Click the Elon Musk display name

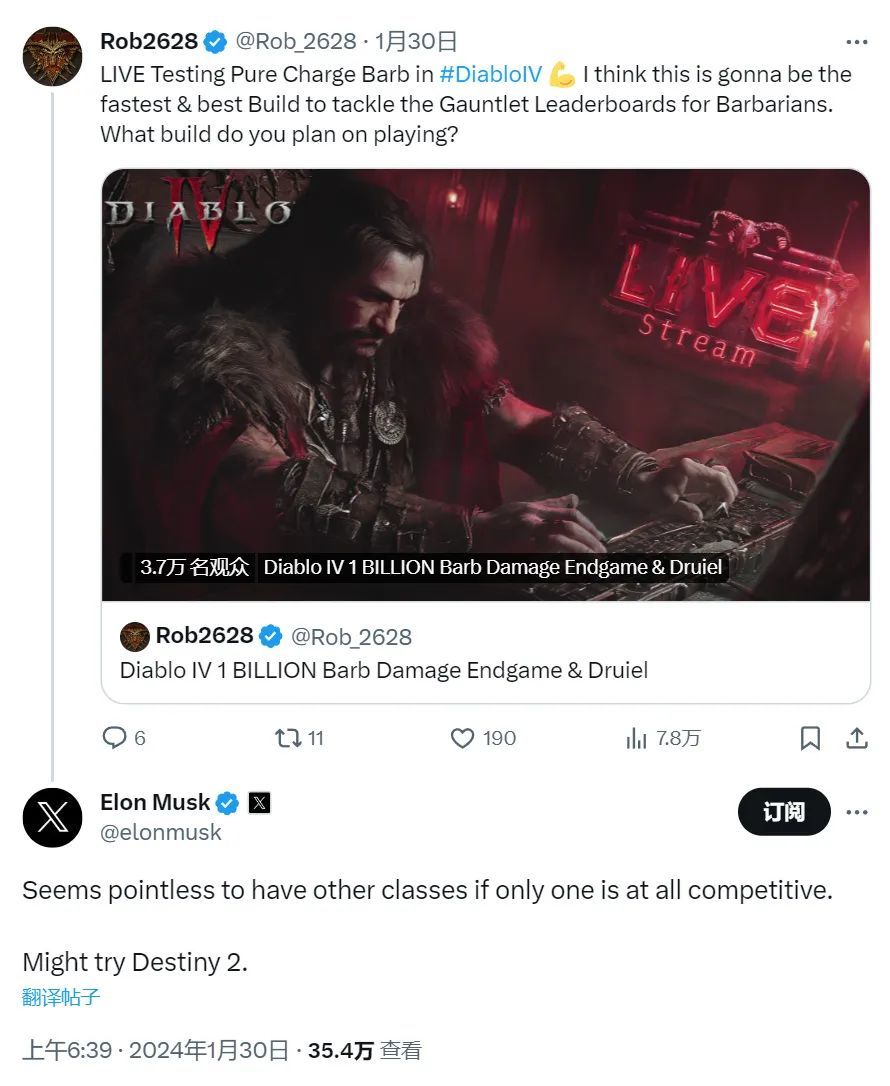pos(155,802)
